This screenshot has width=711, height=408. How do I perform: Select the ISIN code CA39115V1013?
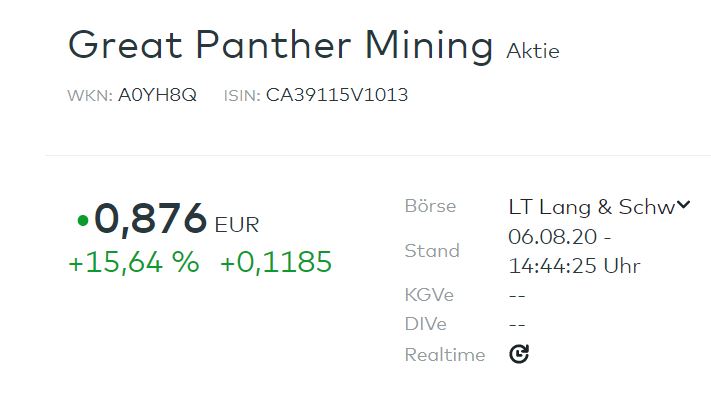(x=337, y=96)
